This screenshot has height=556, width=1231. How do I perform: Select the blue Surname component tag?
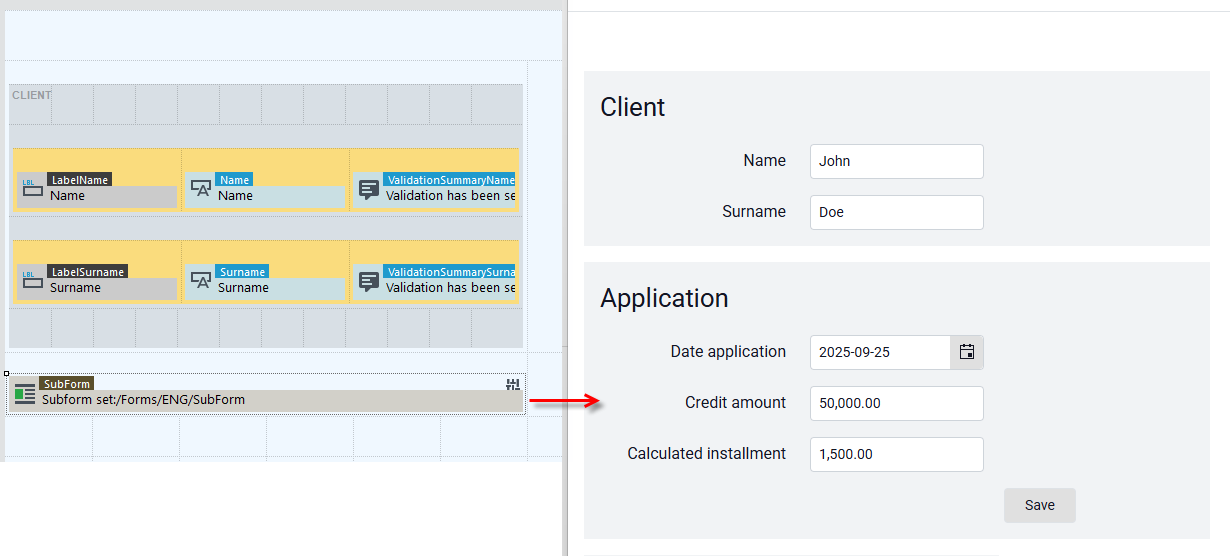pos(242,271)
